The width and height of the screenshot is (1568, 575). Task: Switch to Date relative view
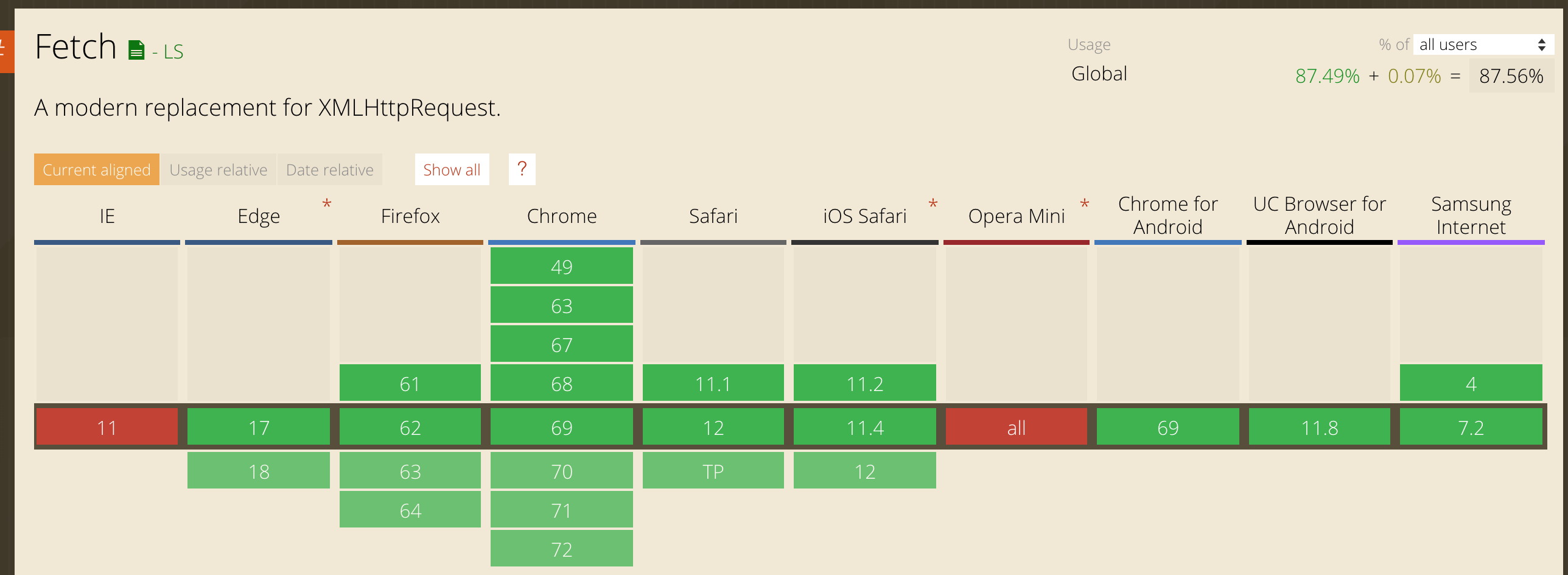(x=329, y=169)
